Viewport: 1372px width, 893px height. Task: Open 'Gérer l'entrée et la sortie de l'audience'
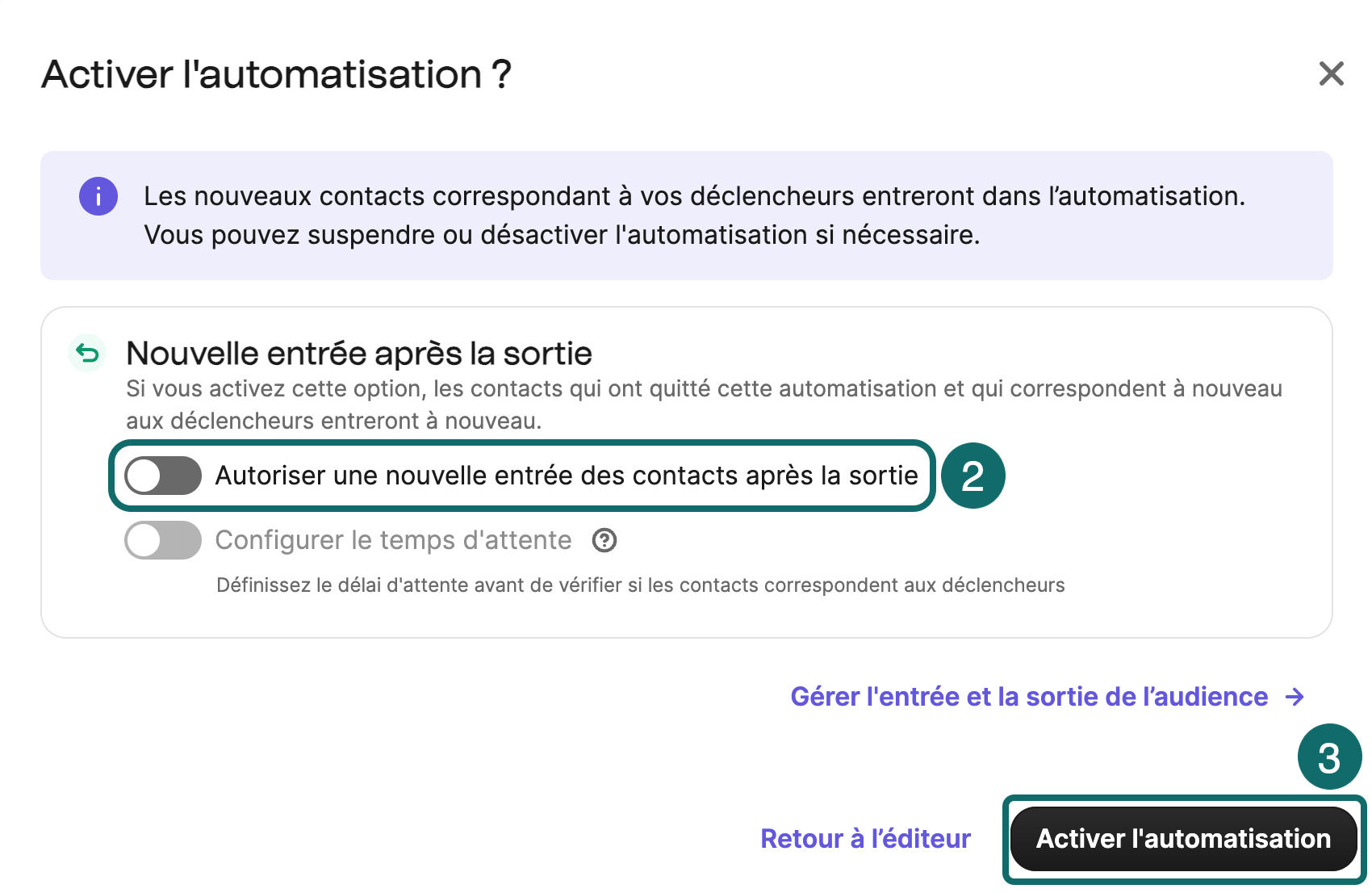pos(1029,697)
